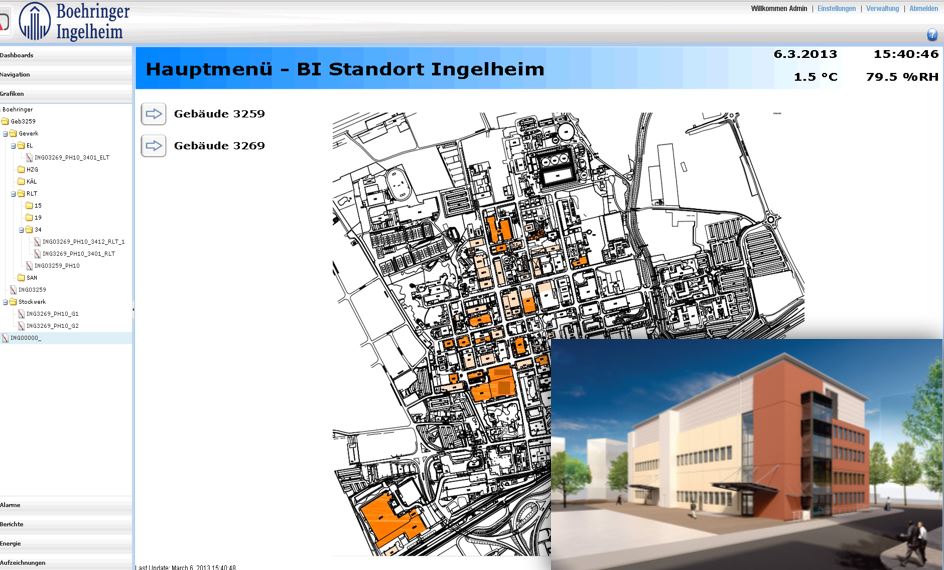
Task: Open graphic ING03259_PH10 via its file icon
Action: [x=29, y=266]
